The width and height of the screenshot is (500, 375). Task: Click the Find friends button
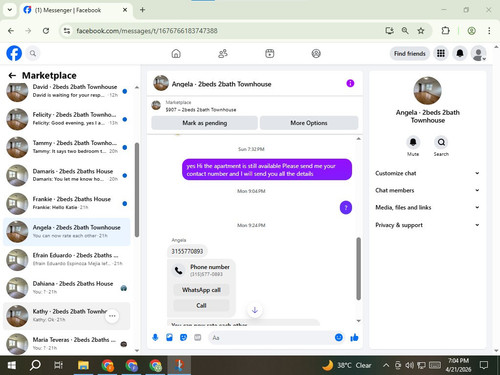(410, 53)
